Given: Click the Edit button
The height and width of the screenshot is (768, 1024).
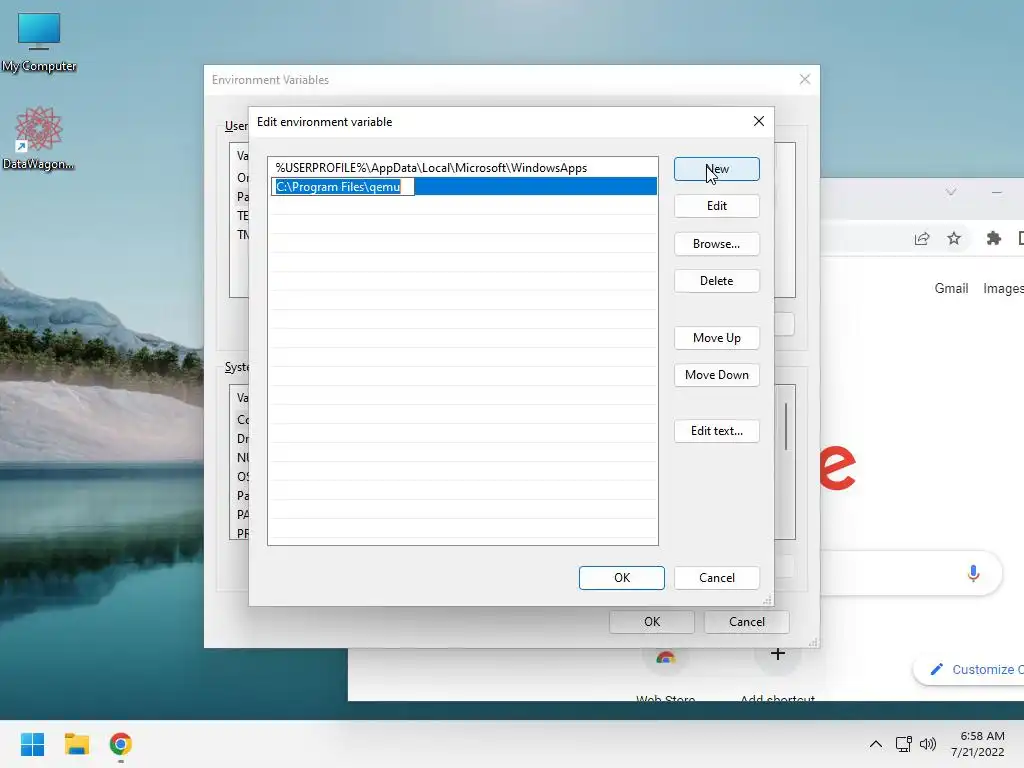Looking at the screenshot, I should [x=716, y=206].
